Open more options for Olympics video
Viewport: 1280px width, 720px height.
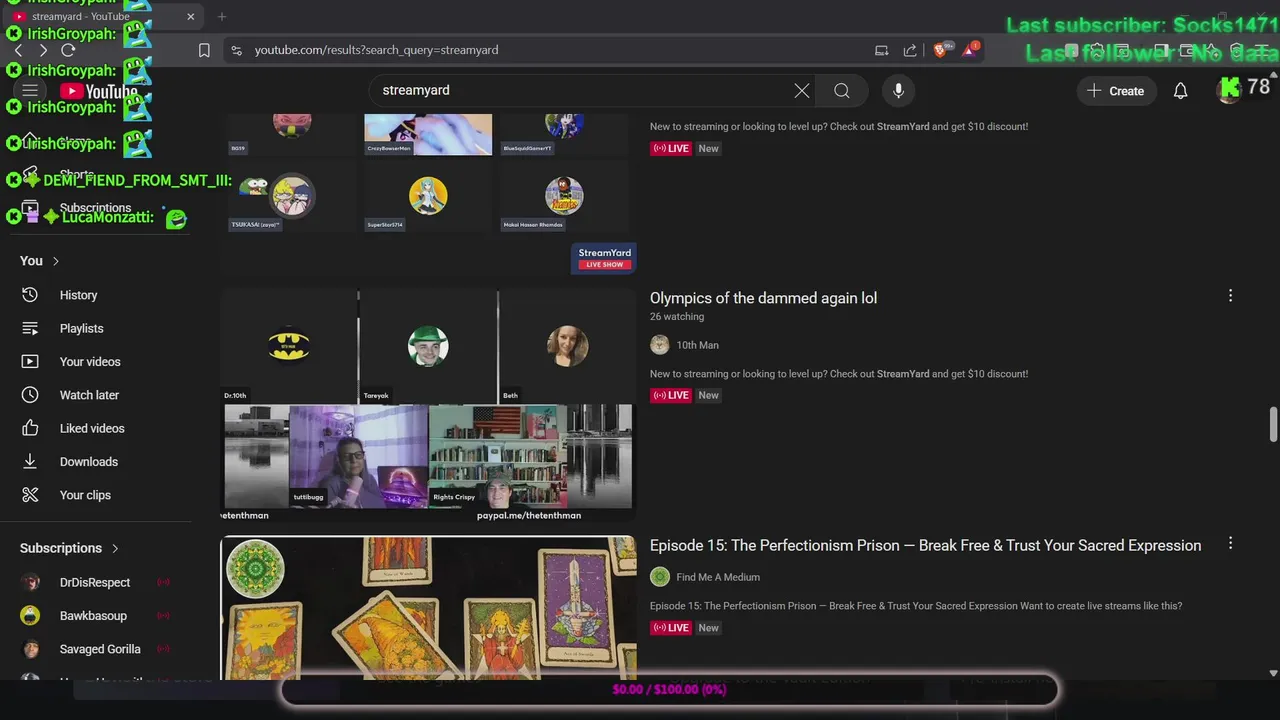(x=1230, y=296)
